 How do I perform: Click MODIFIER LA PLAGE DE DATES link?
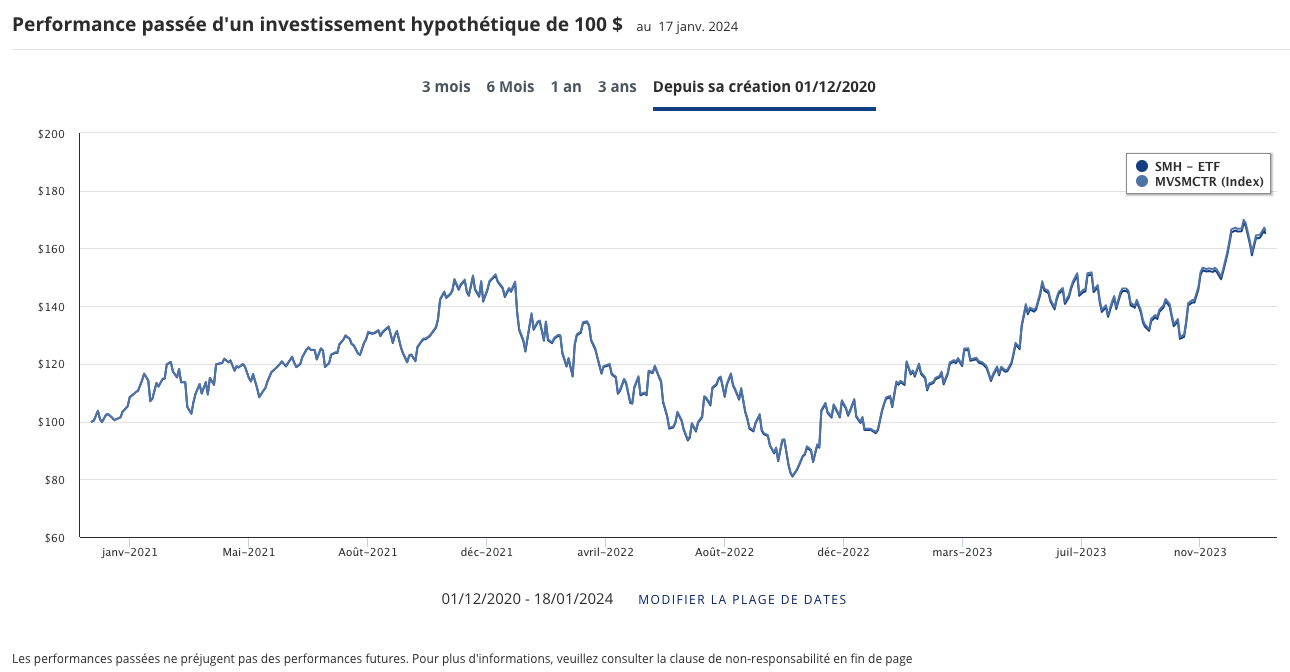pyautogui.click(x=742, y=600)
